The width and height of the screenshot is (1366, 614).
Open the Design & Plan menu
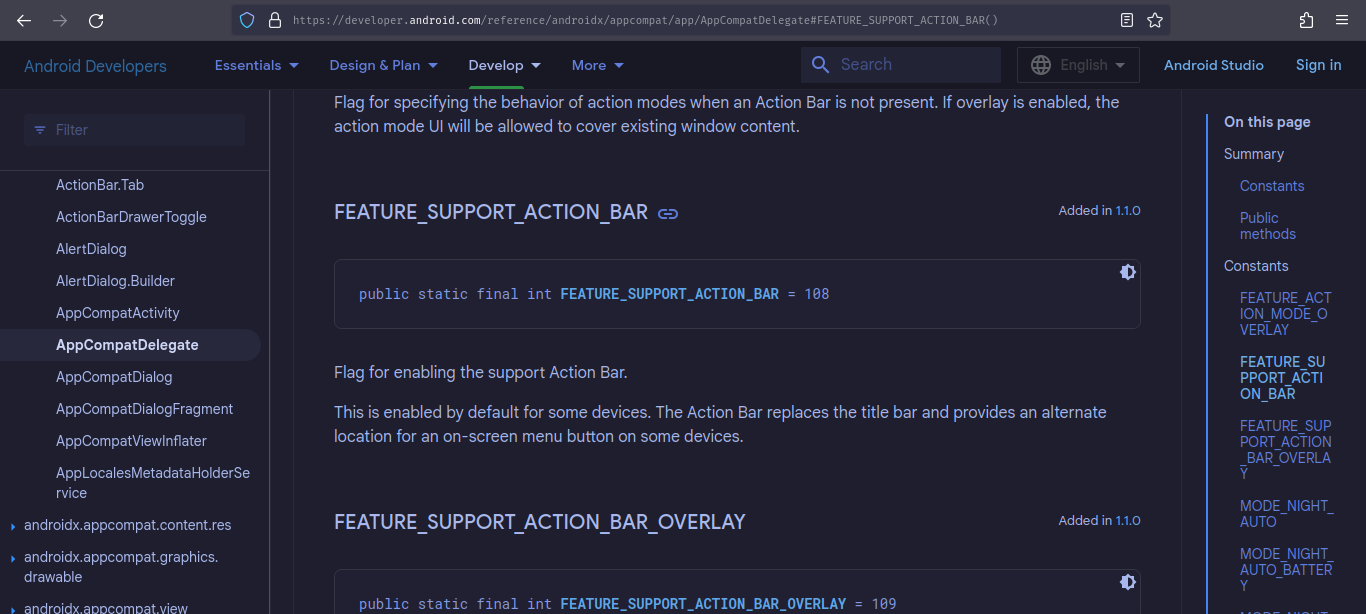[383, 65]
